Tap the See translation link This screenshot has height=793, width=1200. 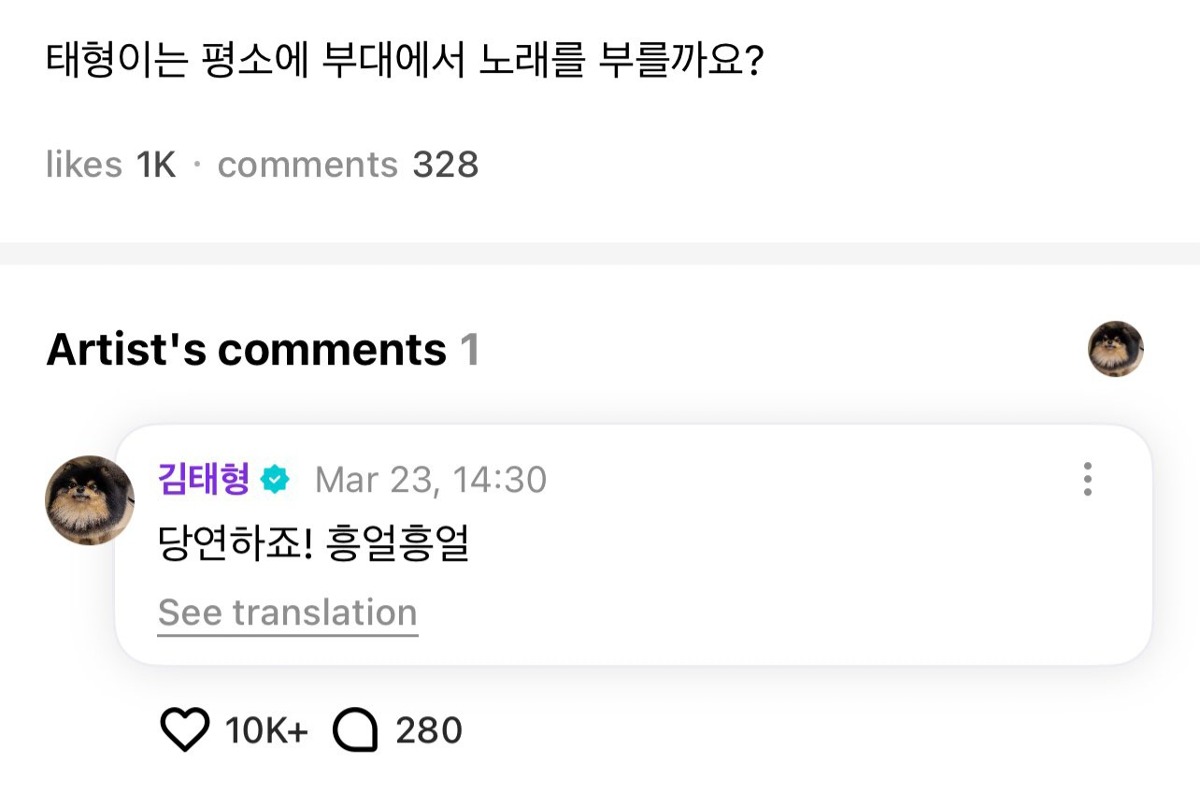(x=287, y=612)
